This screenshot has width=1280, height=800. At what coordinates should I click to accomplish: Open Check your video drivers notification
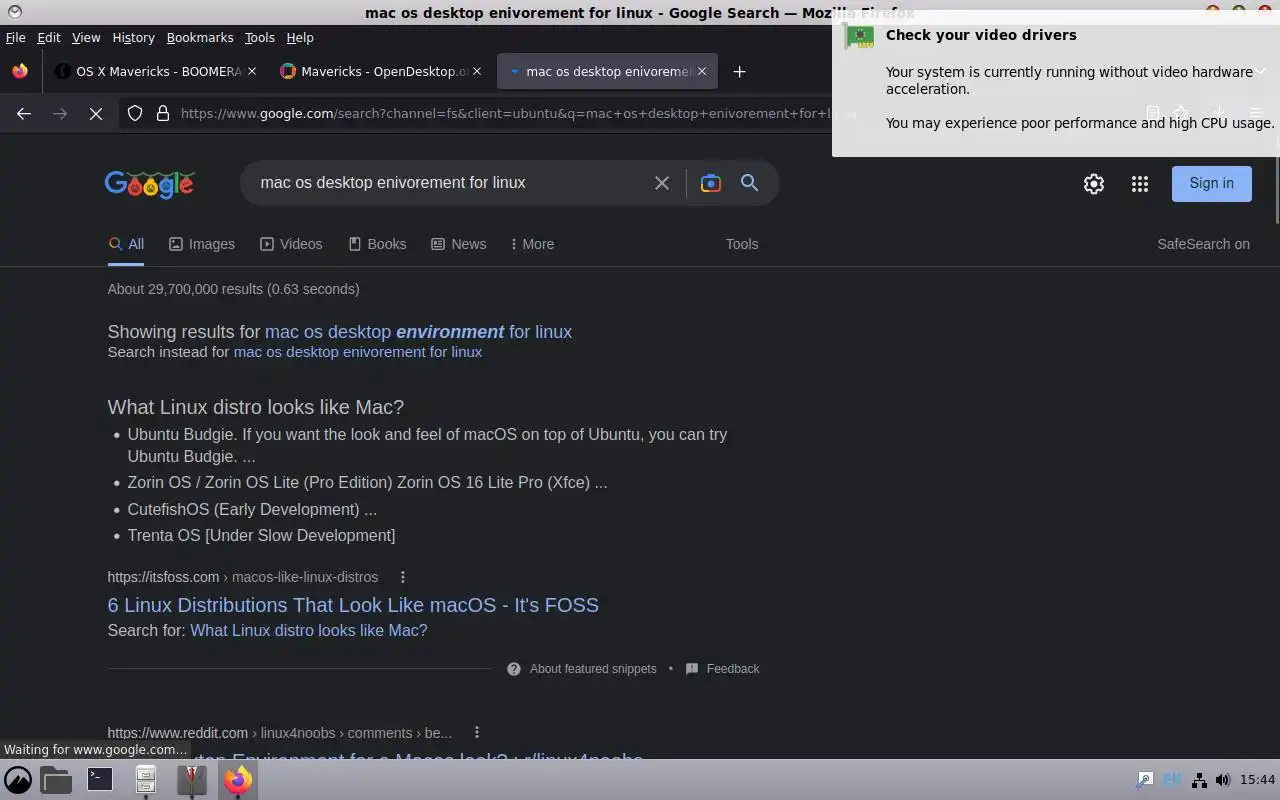click(x=1056, y=83)
